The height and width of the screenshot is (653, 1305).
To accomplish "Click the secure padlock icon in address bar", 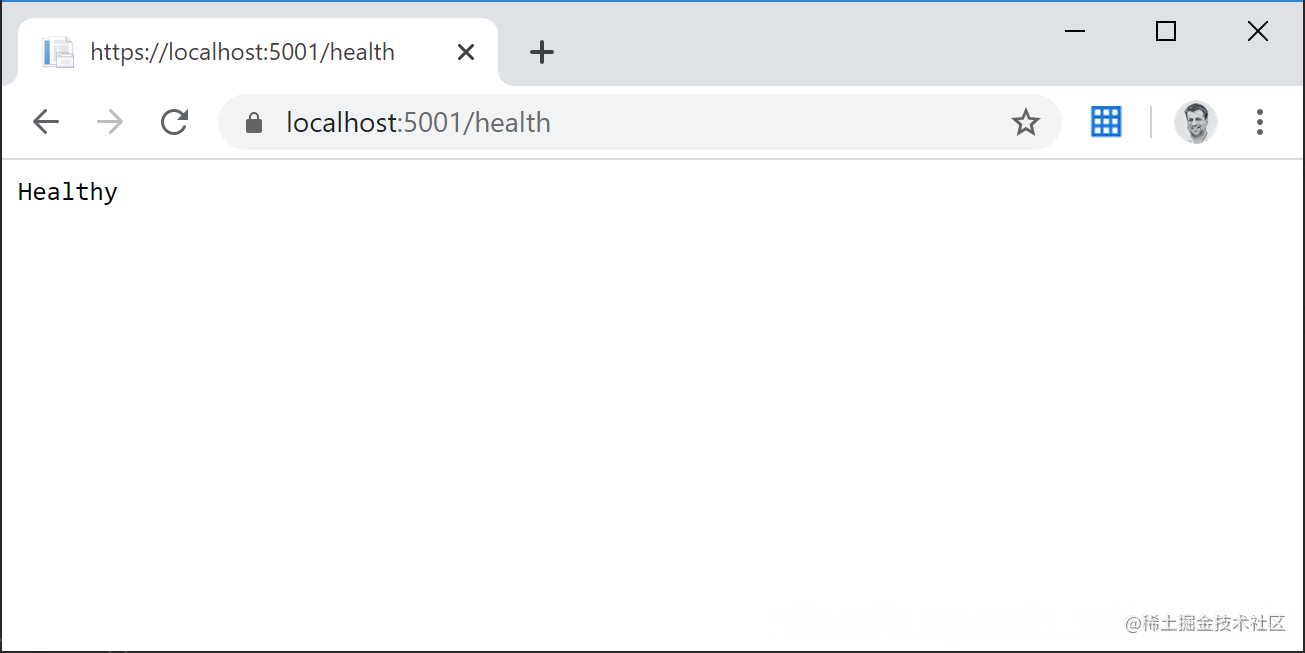I will [253, 121].
